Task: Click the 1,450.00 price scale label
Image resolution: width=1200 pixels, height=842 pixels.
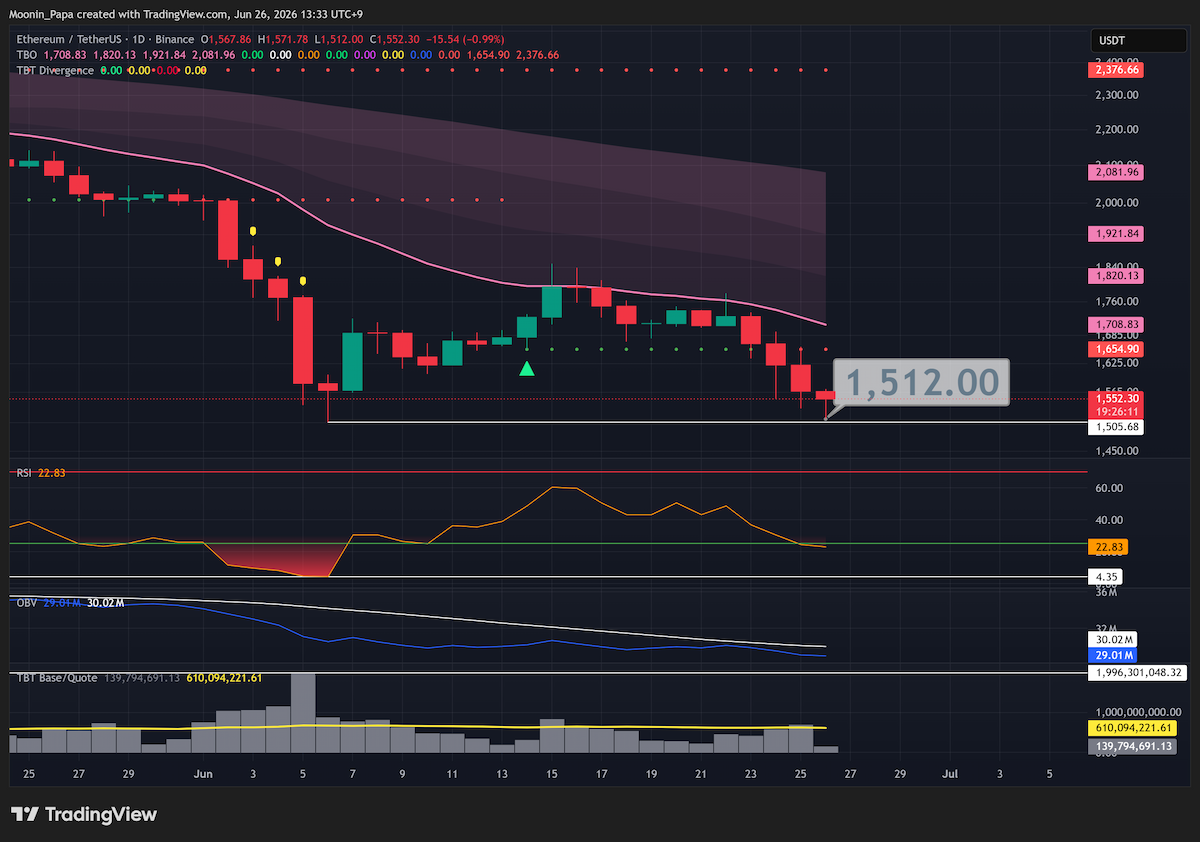Action: click(1117, 451)
